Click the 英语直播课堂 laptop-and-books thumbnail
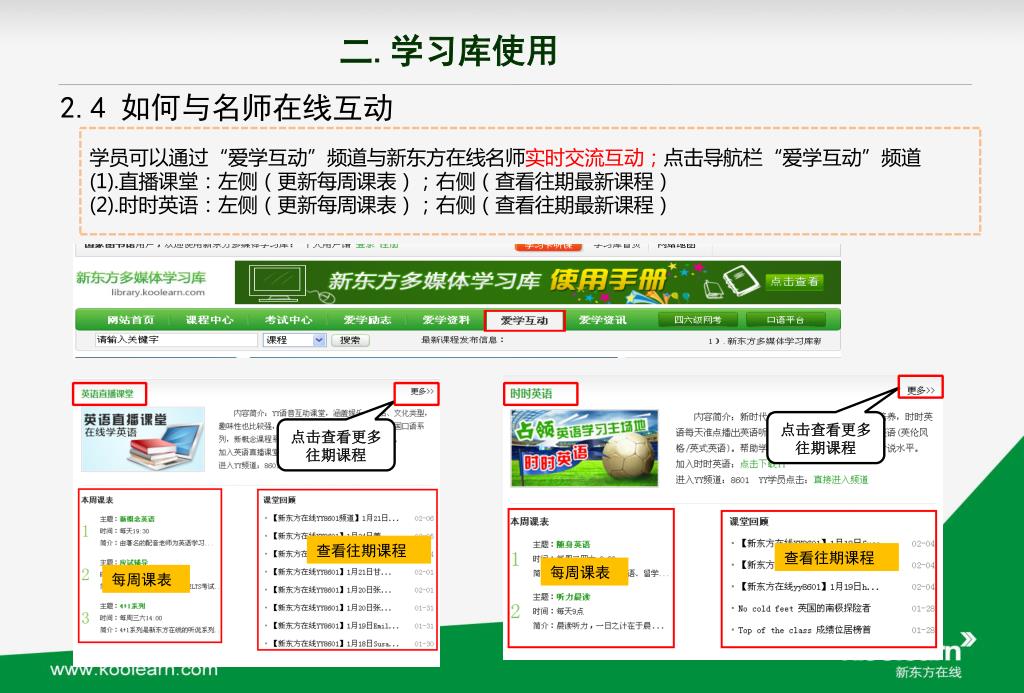Viewport: 1024px width, 693px height. click(143, 439)
